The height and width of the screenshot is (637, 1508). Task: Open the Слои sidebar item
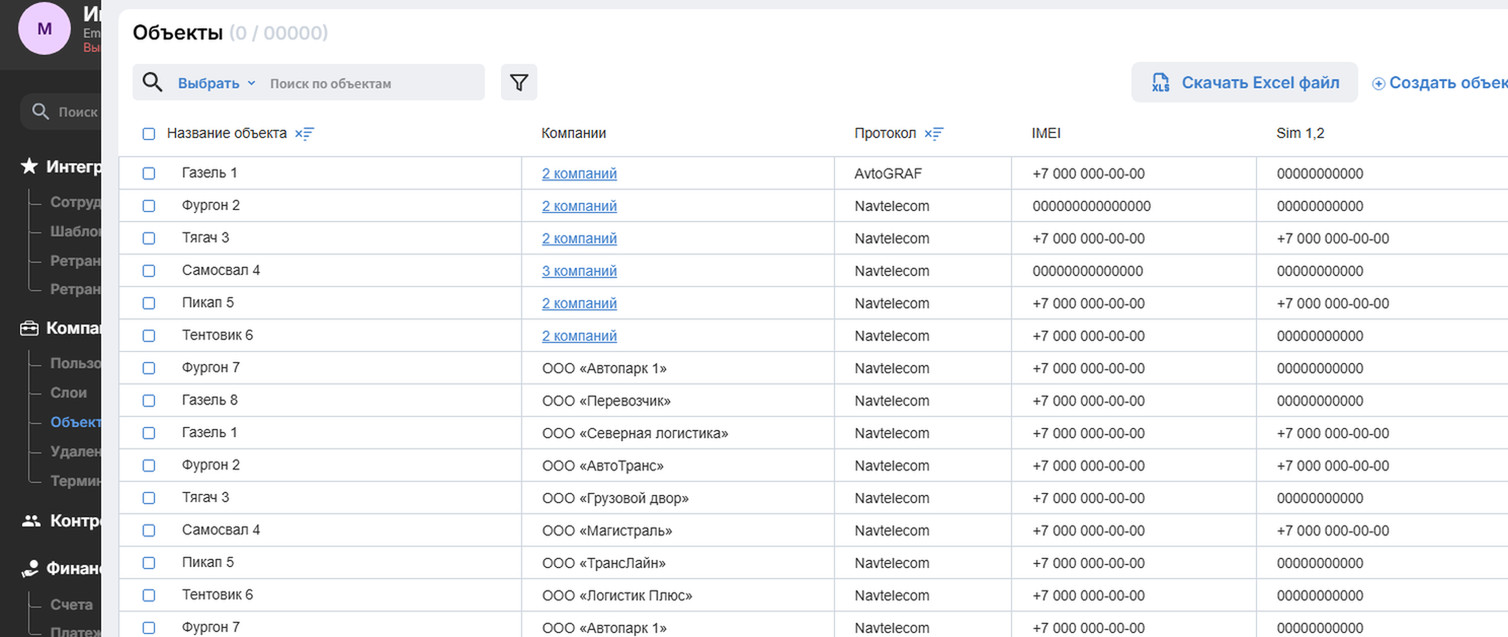[69, 393]
